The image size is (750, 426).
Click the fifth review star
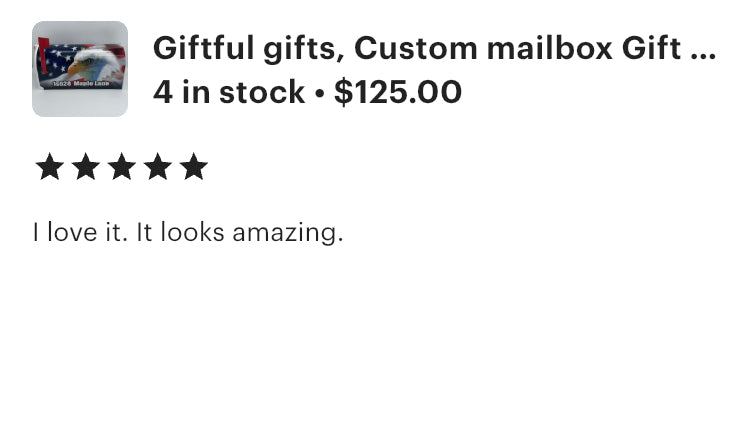tap(194, 167)
